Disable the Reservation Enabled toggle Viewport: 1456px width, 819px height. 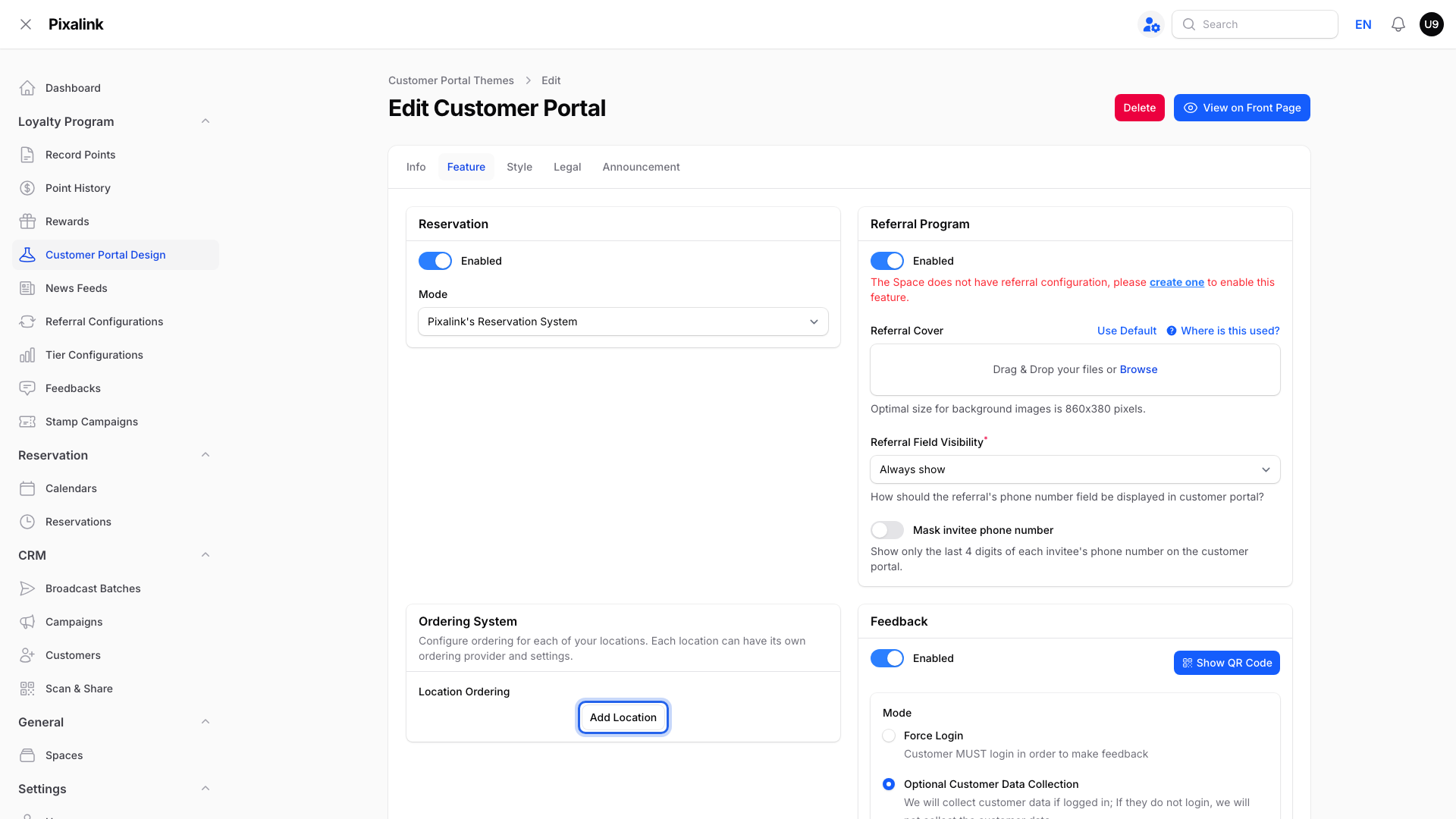[435, 261]
